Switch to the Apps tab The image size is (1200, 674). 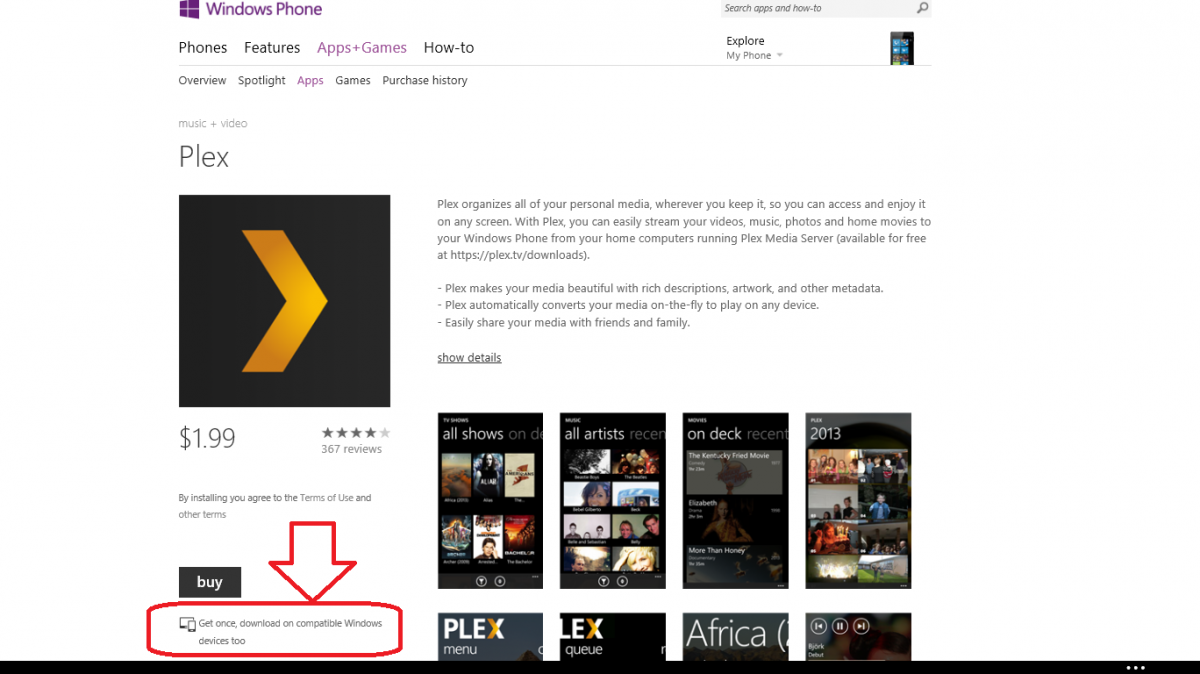pos(310,81)
